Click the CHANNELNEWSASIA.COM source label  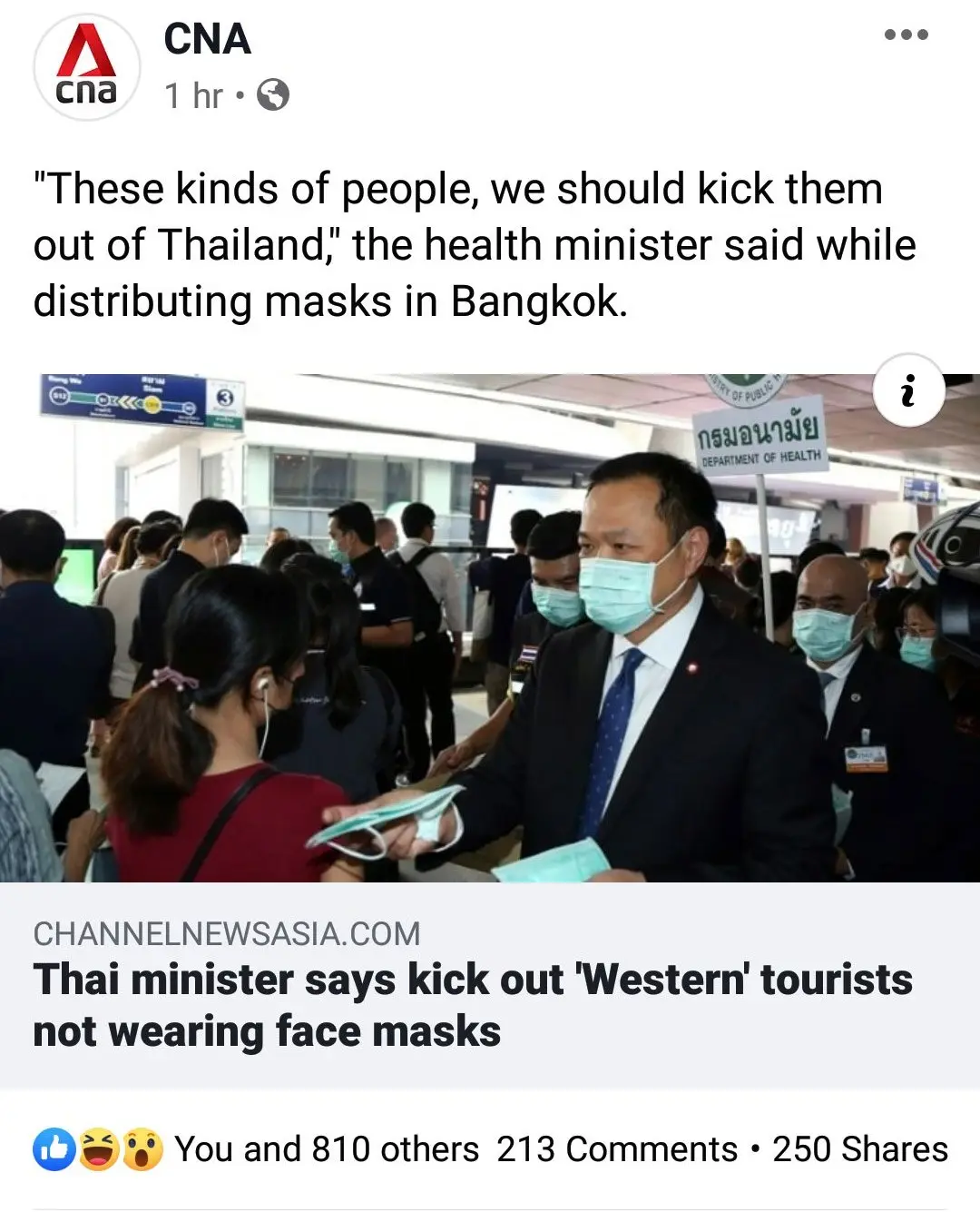[x=227, y=933]
